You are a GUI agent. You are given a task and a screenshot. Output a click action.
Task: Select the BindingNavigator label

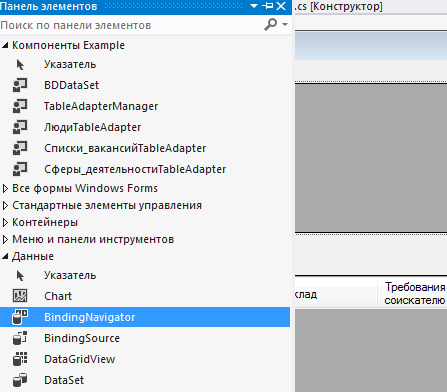90,317
